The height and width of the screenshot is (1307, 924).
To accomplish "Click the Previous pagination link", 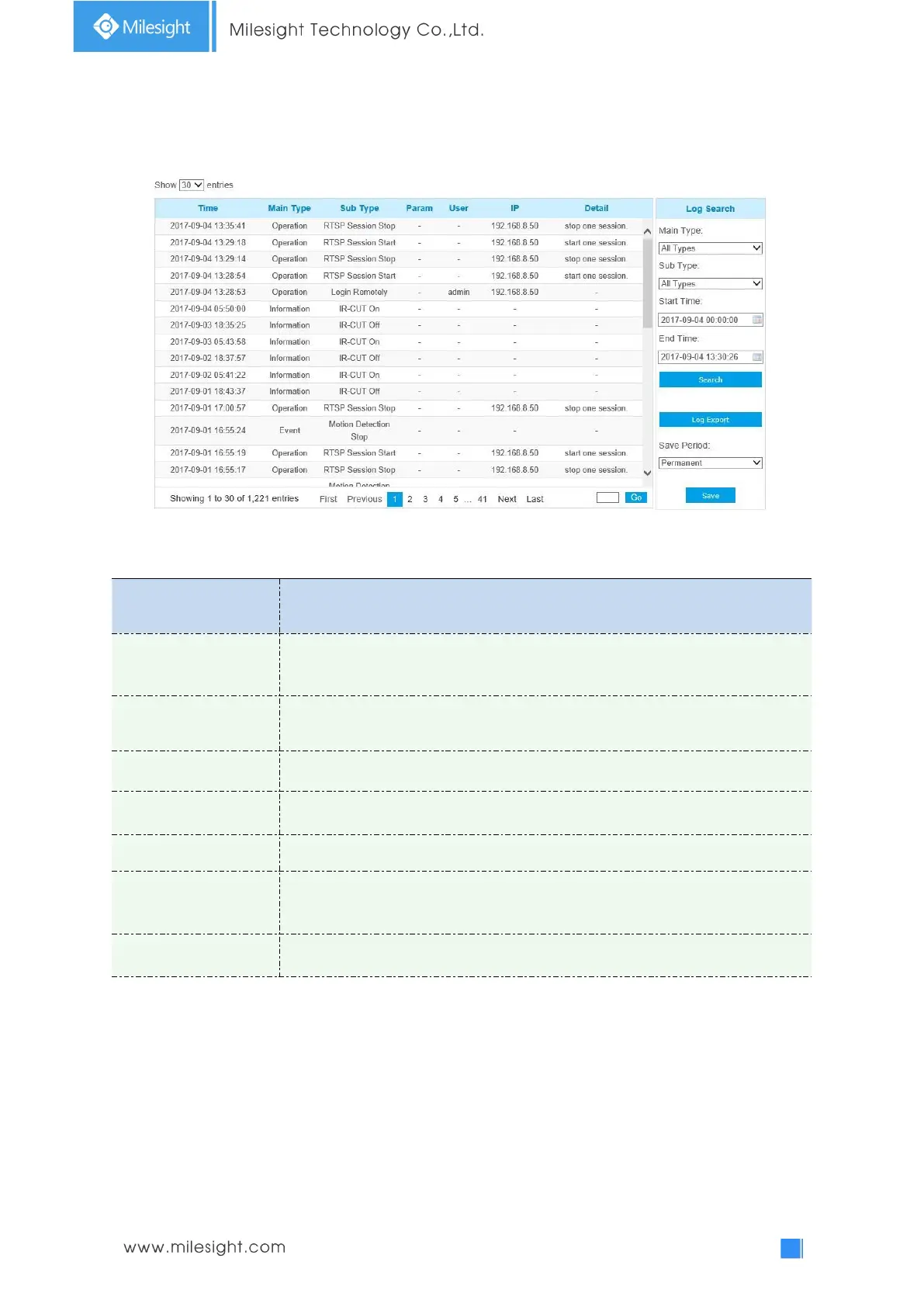I will pos(365,499).
